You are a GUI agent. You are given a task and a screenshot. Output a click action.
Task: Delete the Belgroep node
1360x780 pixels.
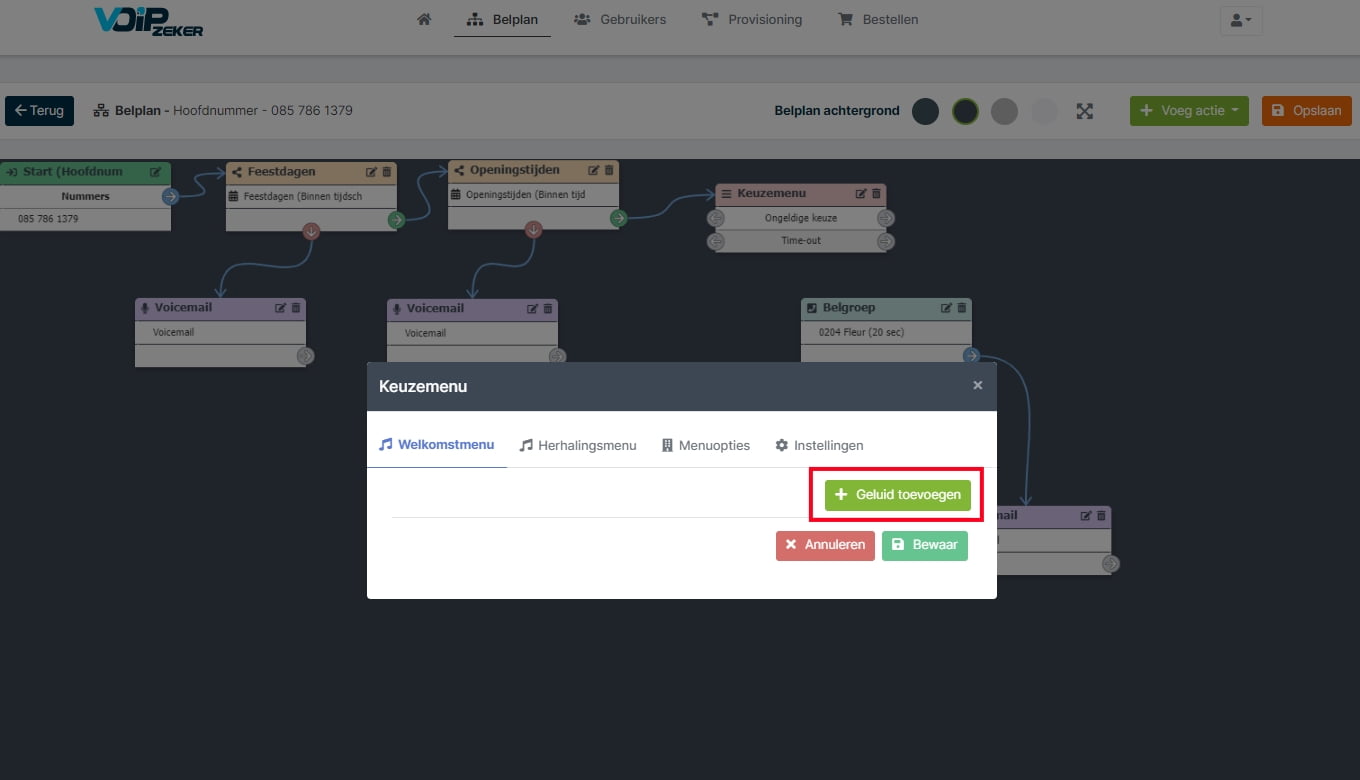[x=962, y=308]
